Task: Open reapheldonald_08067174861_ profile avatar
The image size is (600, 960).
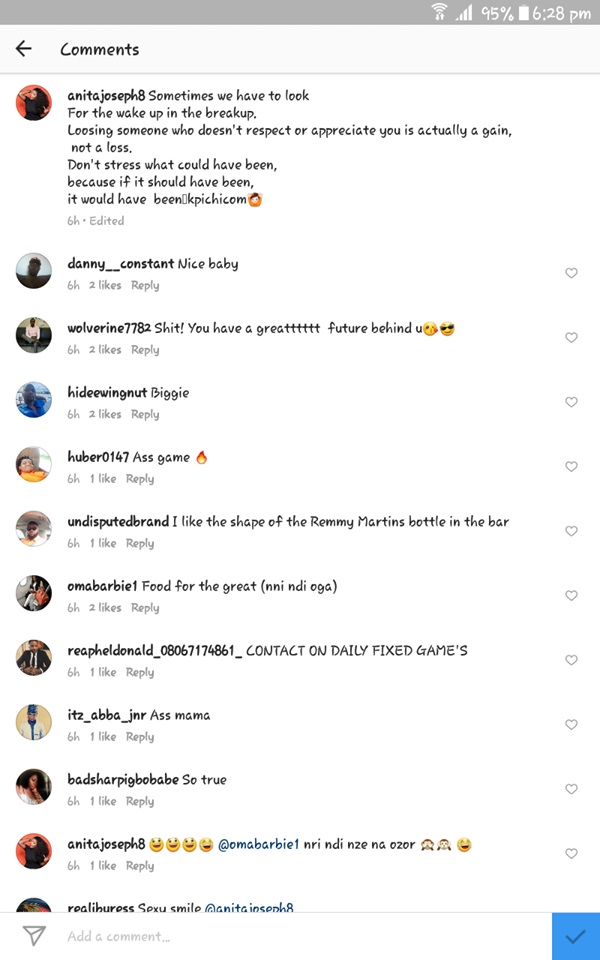Action: tap(34, 659)
